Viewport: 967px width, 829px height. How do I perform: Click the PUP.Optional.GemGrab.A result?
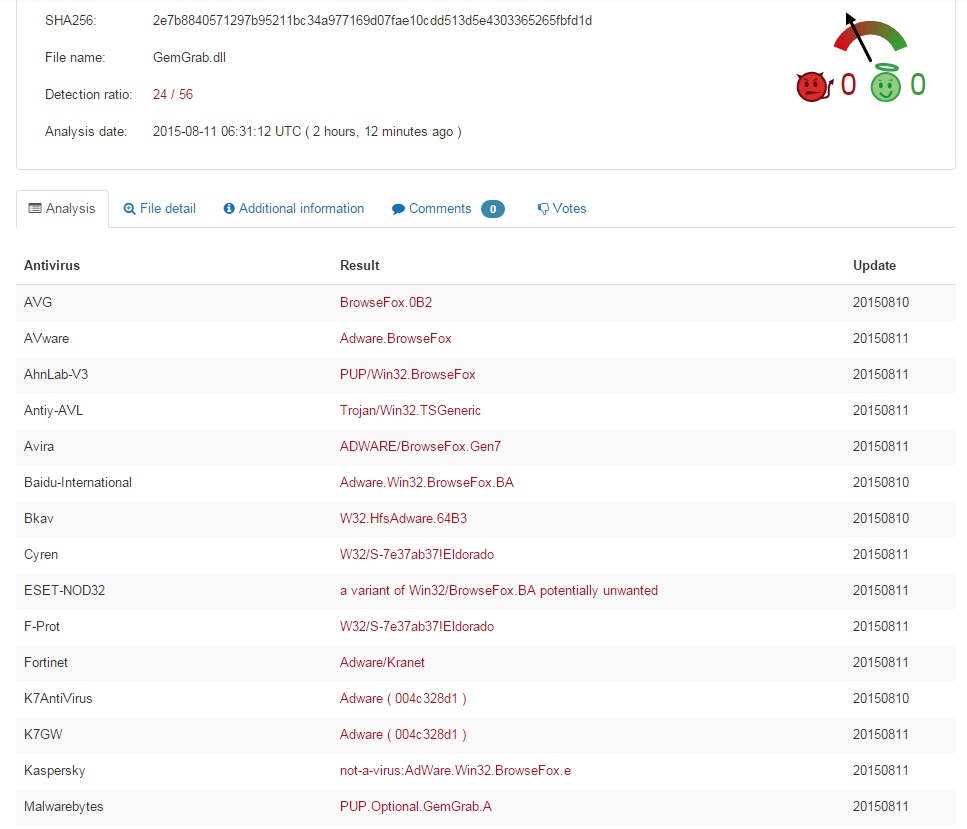coord(416,806)
